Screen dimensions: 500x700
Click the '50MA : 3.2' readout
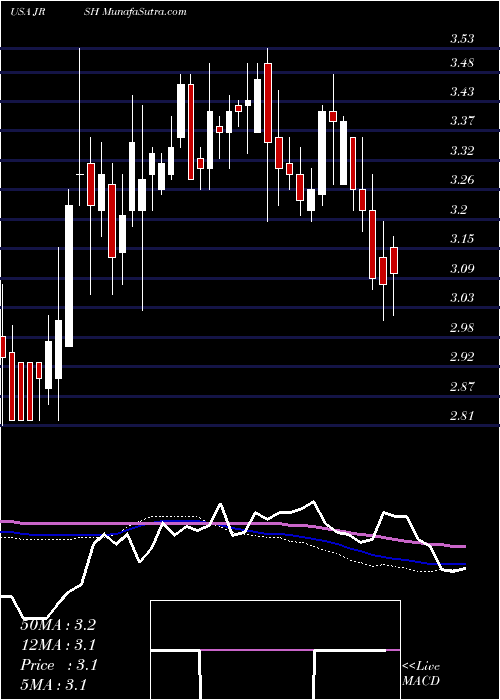58,625
